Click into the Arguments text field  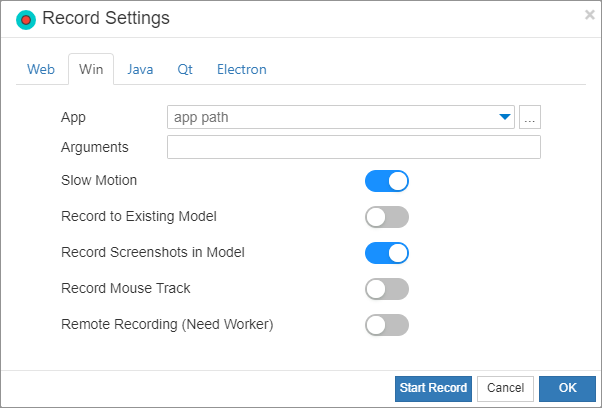pyautogui.click(x=353, y=148)
